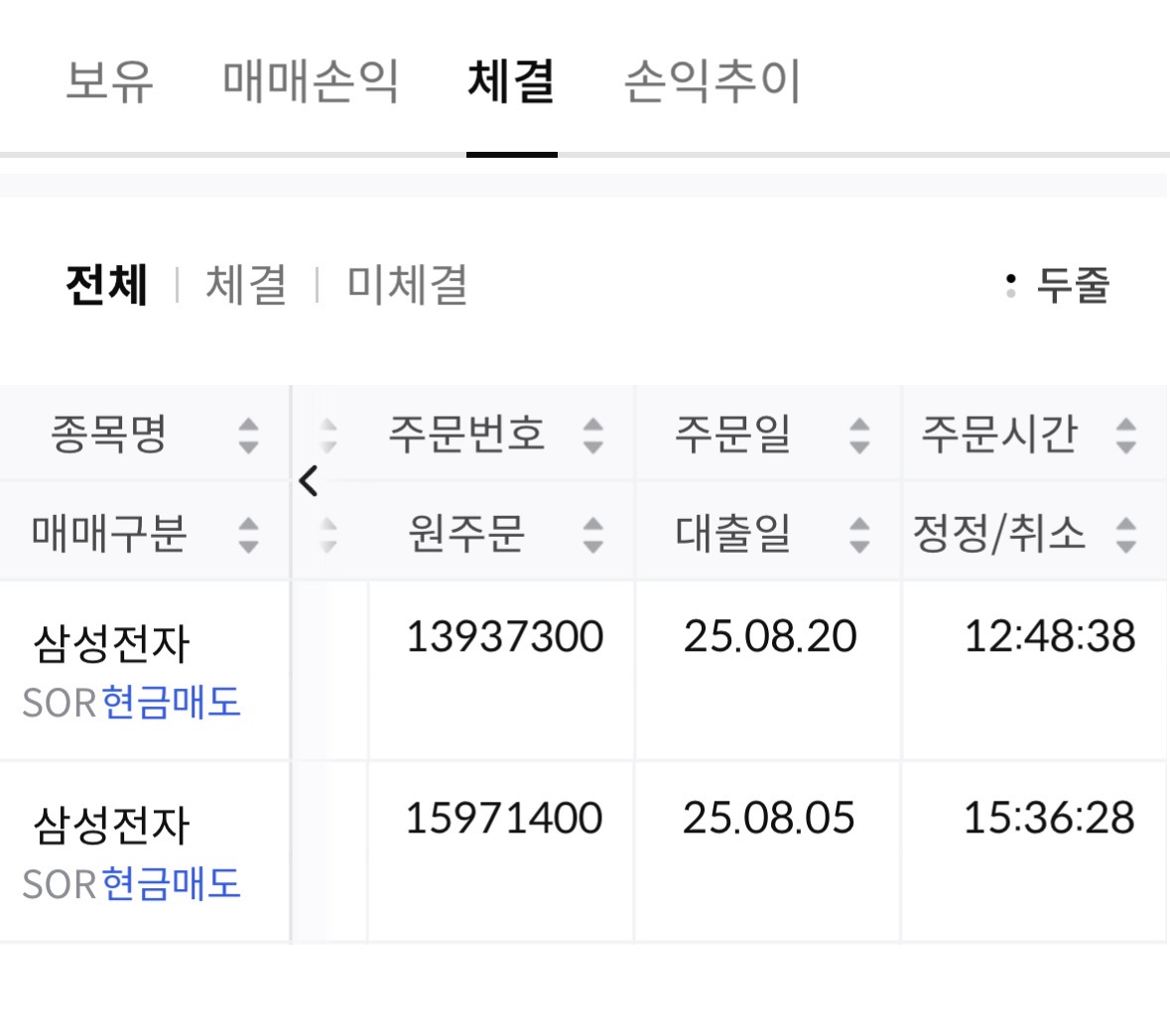
Task: Select the 전체 filter option
Action: [107, 286]
